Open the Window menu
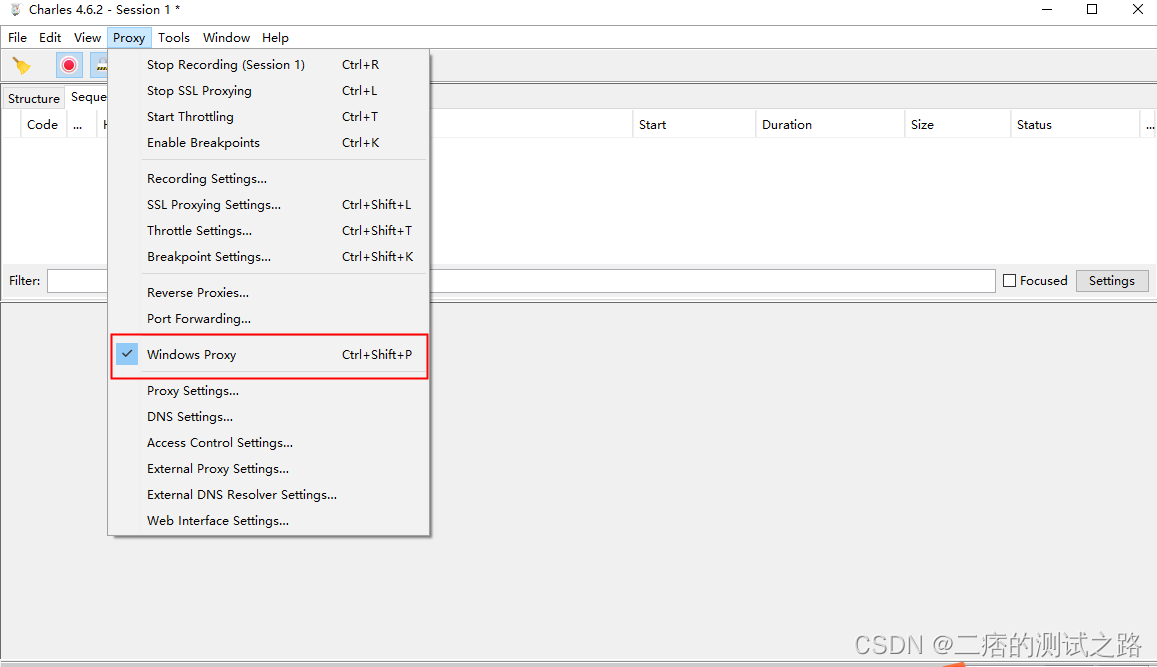 click(226, 38)
